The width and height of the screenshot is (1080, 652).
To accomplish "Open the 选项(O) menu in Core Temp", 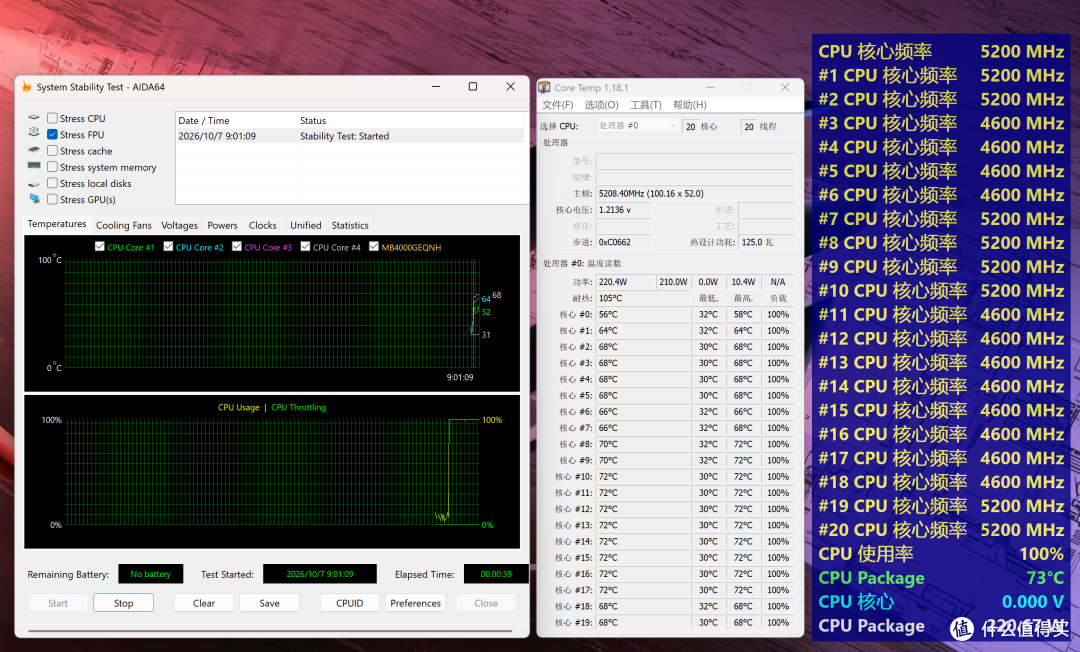I will tap(601, 105).
